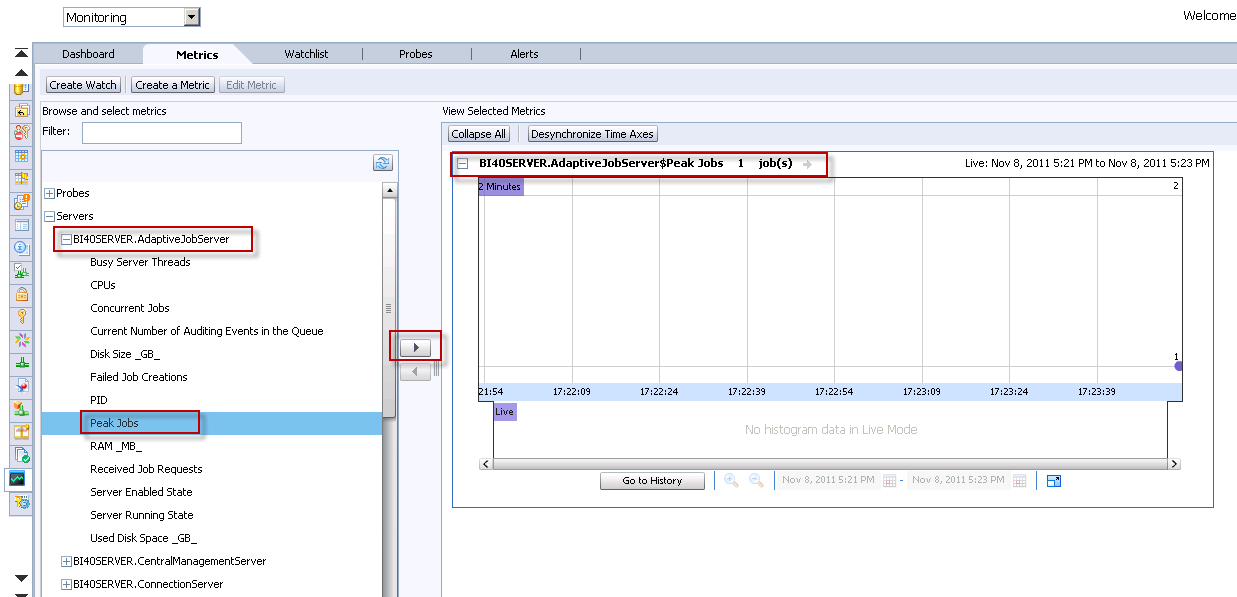Viewport: 1237px width, 597px height.
Task: Click the Create Watch button
Action: click(83, 85)
